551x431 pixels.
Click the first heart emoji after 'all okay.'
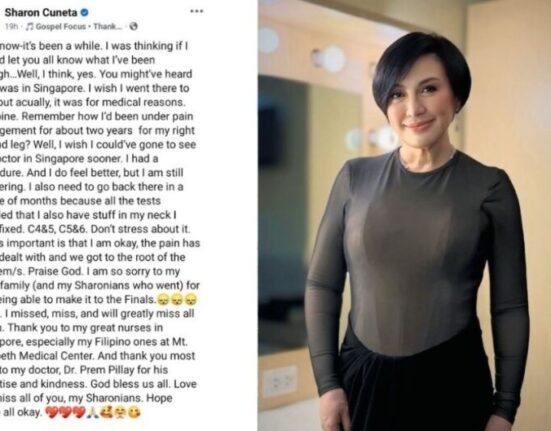tap(52, 413)
